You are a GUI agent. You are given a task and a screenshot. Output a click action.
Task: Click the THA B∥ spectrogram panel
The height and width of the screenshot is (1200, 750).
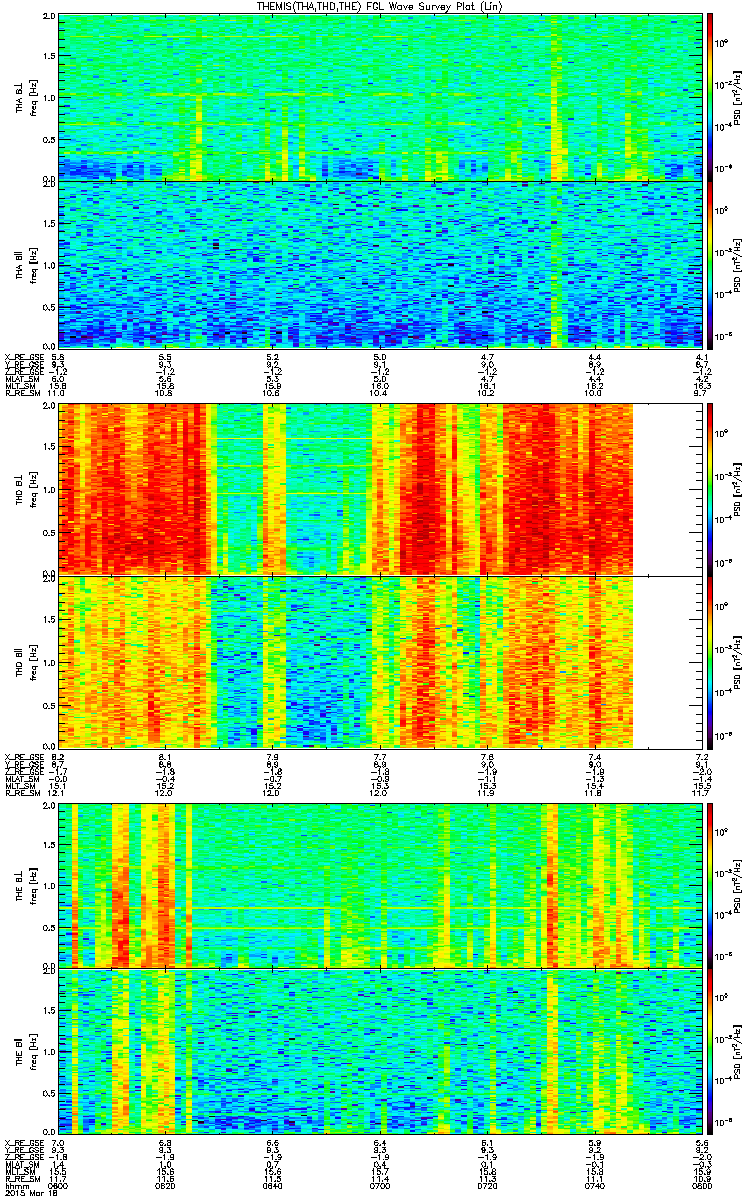[379, 264]
